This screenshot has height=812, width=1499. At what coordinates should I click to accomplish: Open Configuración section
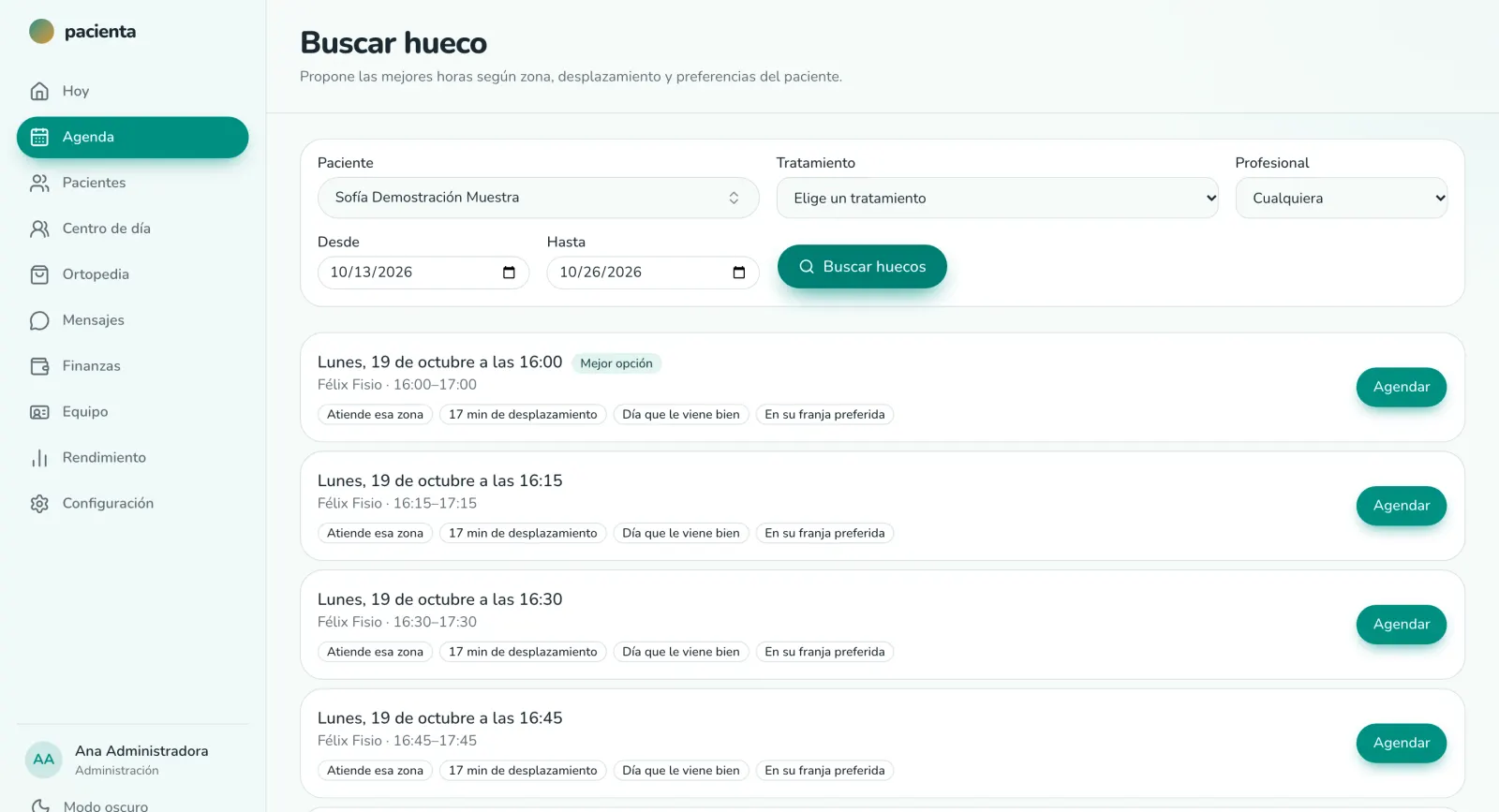click(132, 504)
